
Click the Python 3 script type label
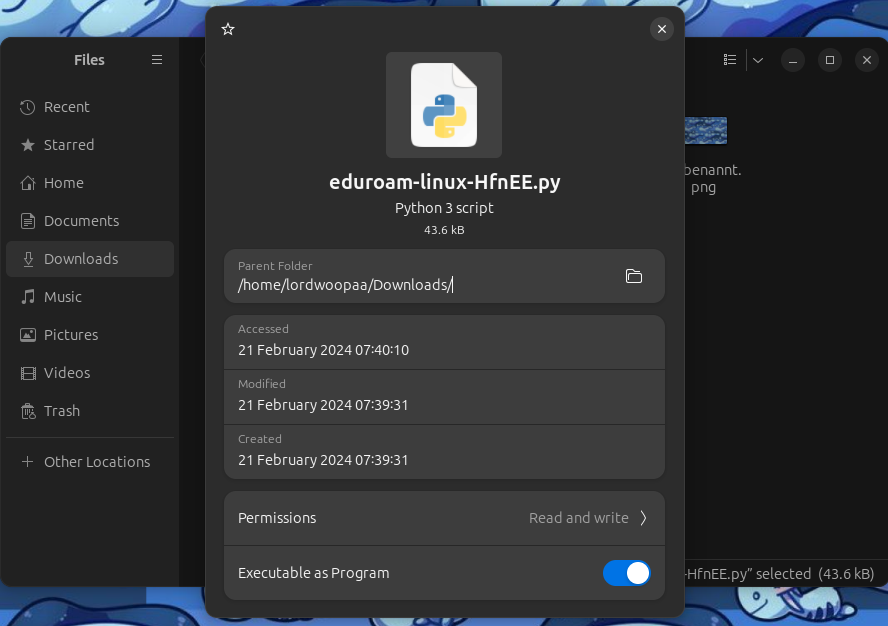[444, 208]
